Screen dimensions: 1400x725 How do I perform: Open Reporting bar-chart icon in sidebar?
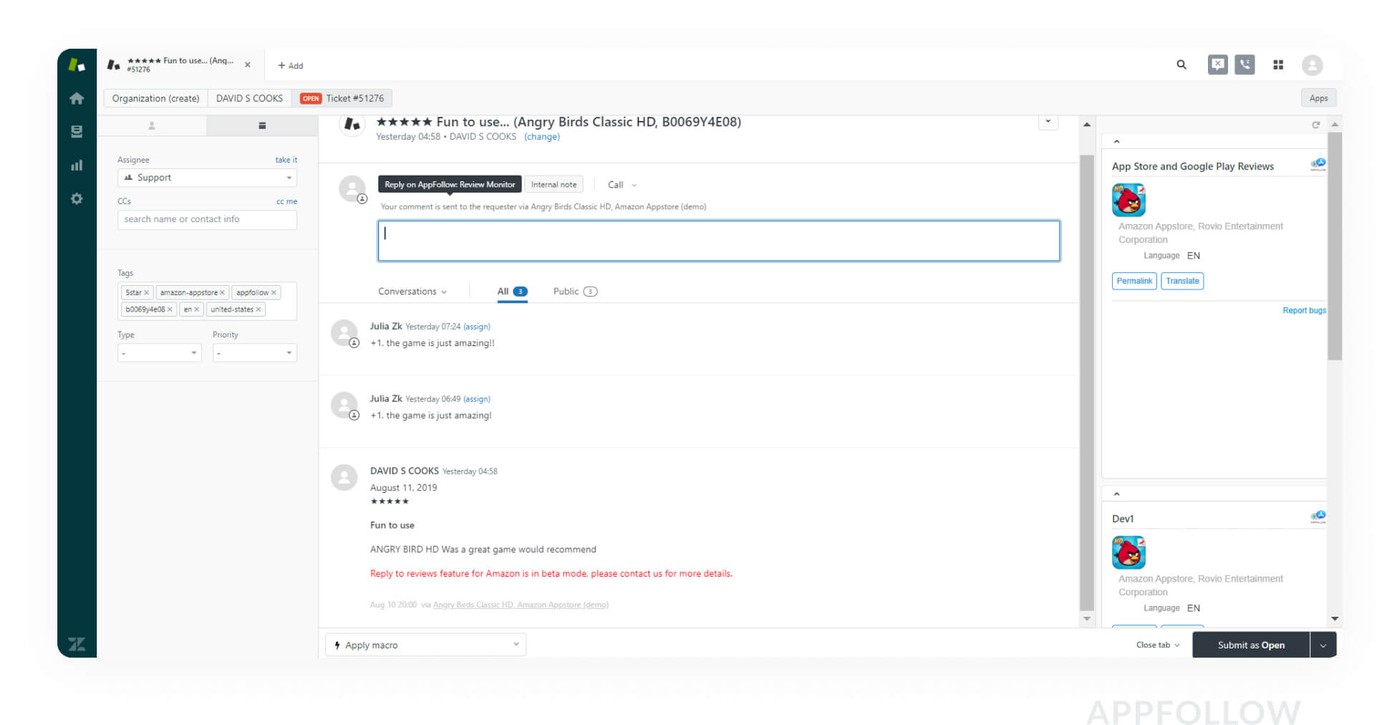(76, 165)
